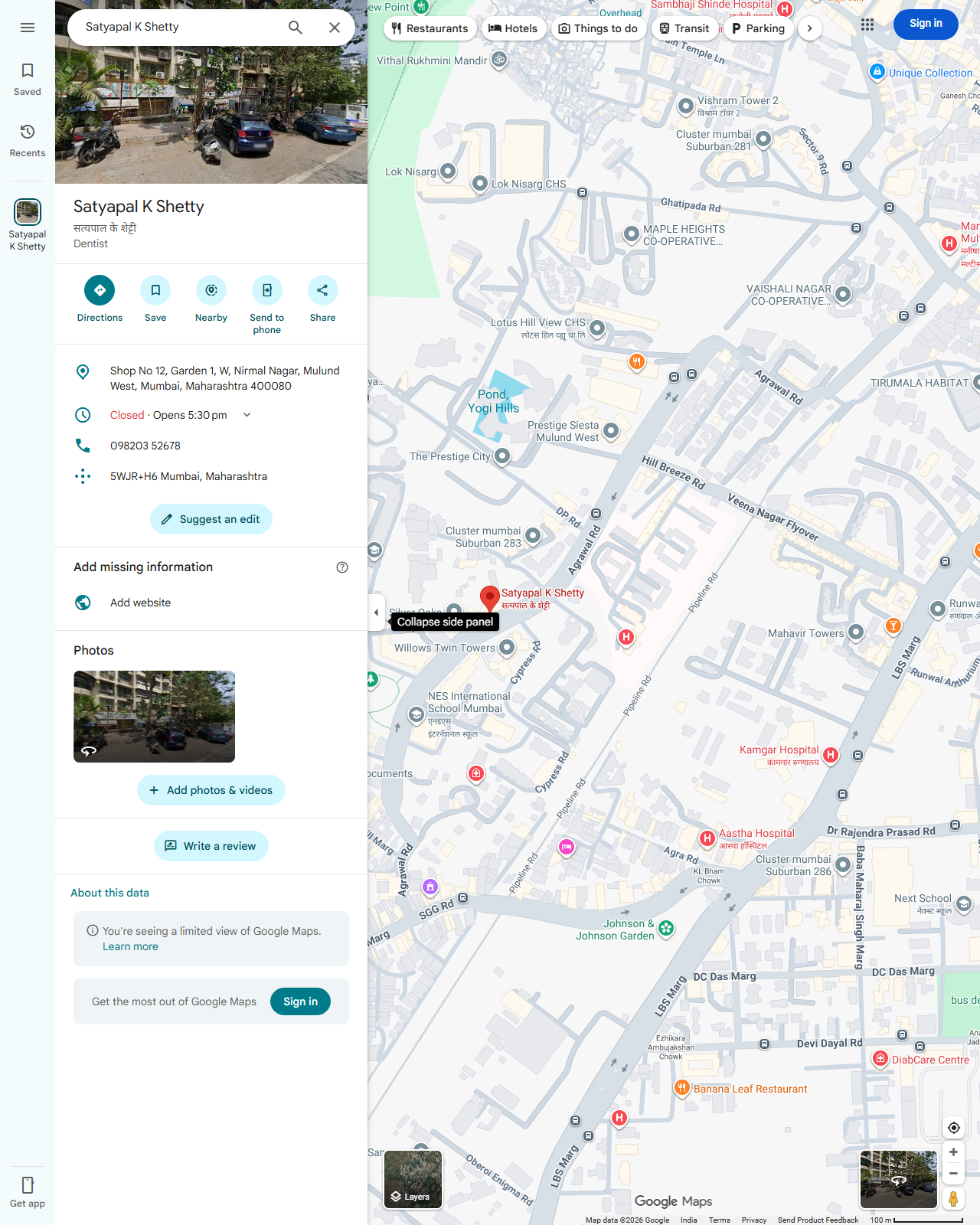
Task: Click phone number 098203 52678
Action: [145, 446]
